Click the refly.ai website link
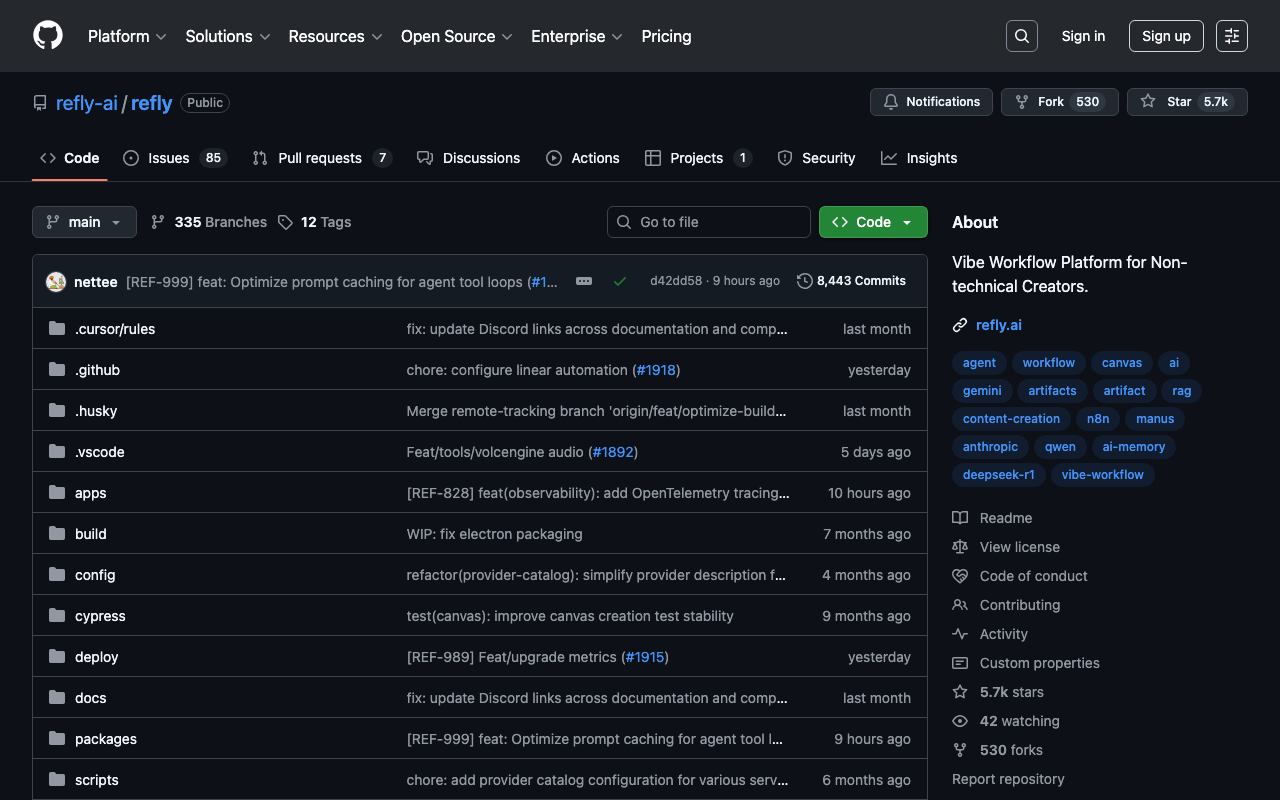The height and width of the screenshot is (800, 1280). click(x=998, y=325)
